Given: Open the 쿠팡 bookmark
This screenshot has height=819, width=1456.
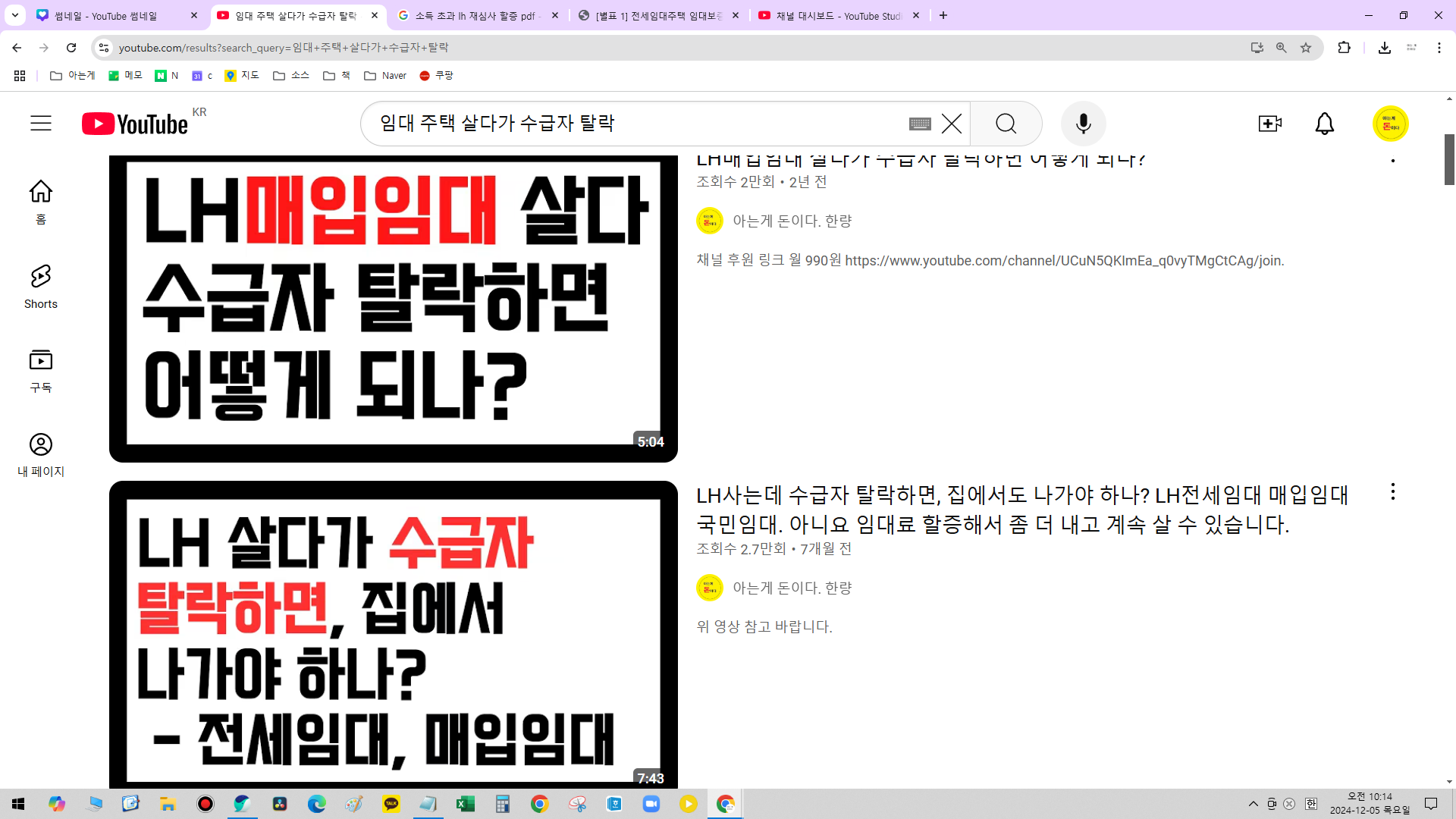Looking at the screenshot, I should click(x=436, y=76).
